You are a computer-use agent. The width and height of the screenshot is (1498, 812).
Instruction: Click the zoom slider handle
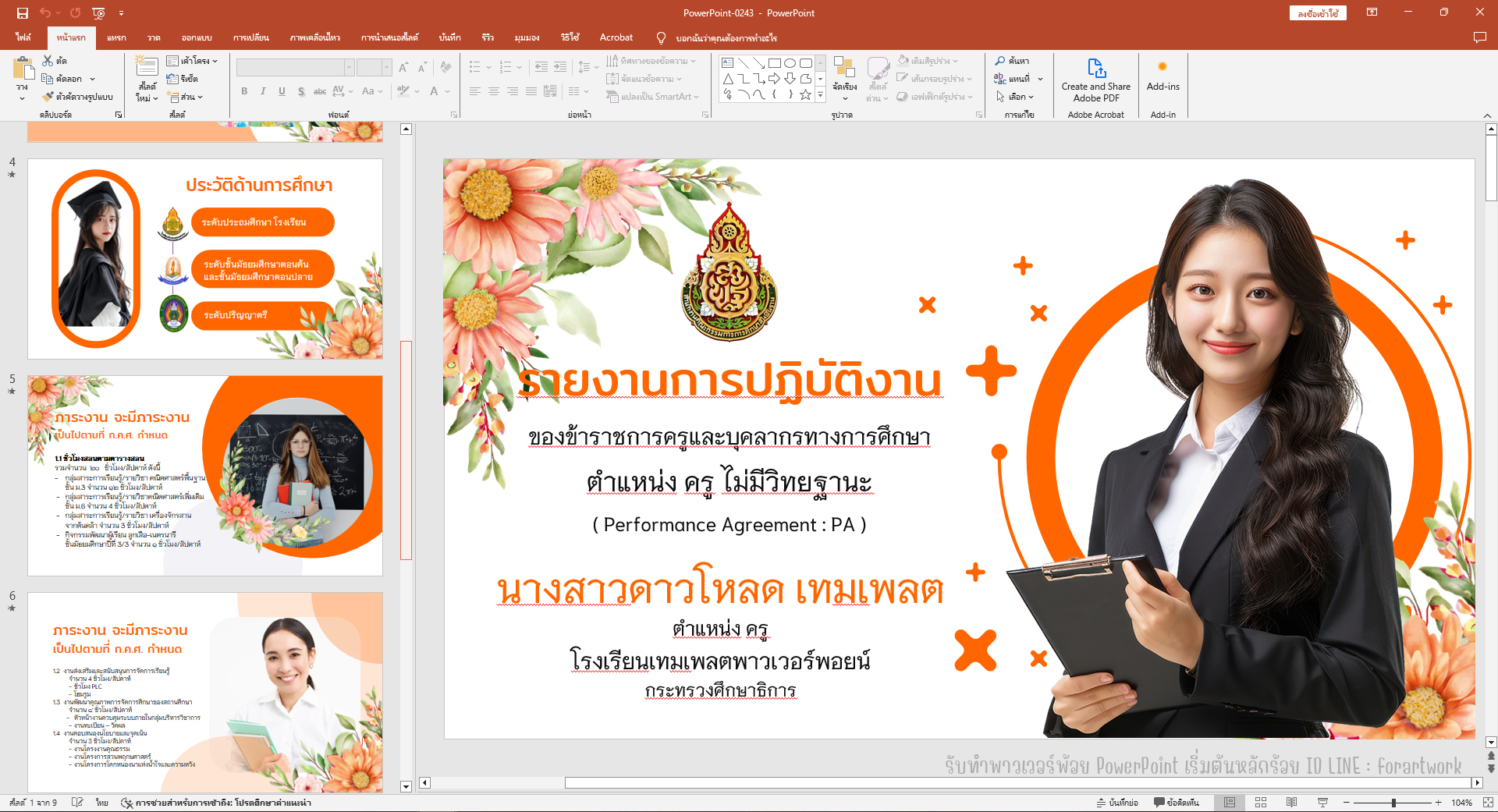[1393, 803]
